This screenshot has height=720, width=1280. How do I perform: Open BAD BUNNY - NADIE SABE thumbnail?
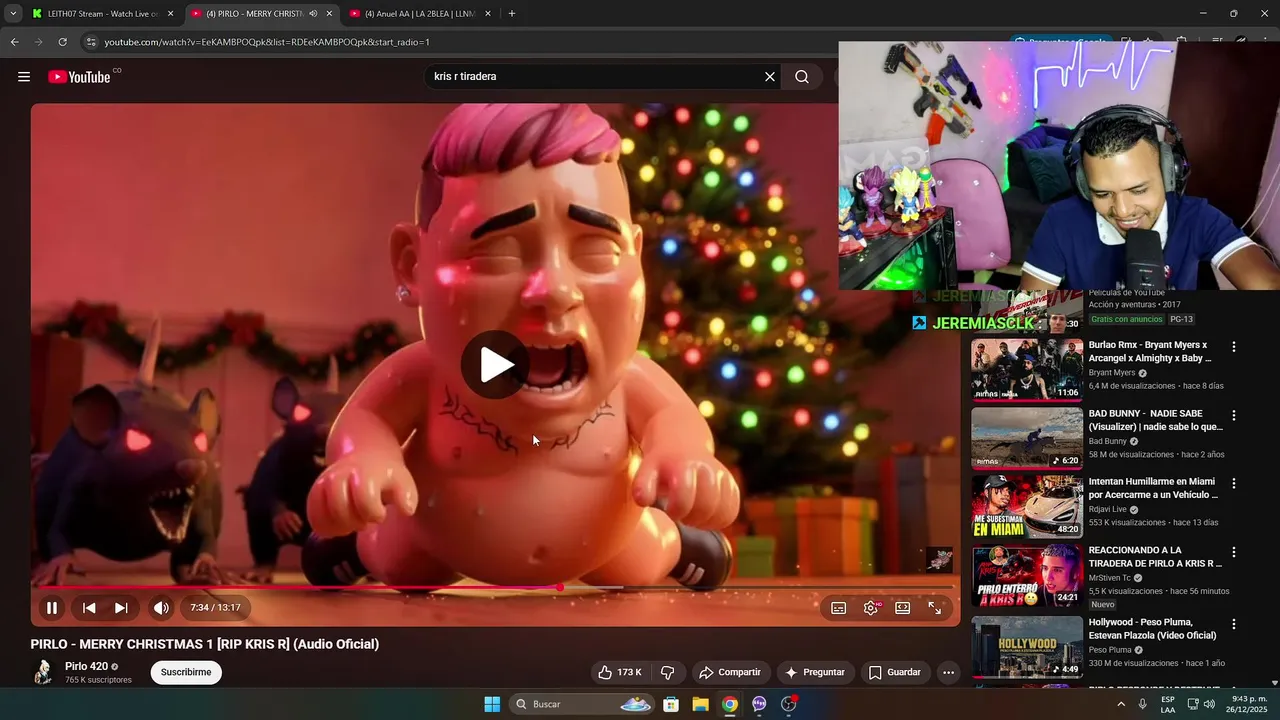click(1027, 438)
